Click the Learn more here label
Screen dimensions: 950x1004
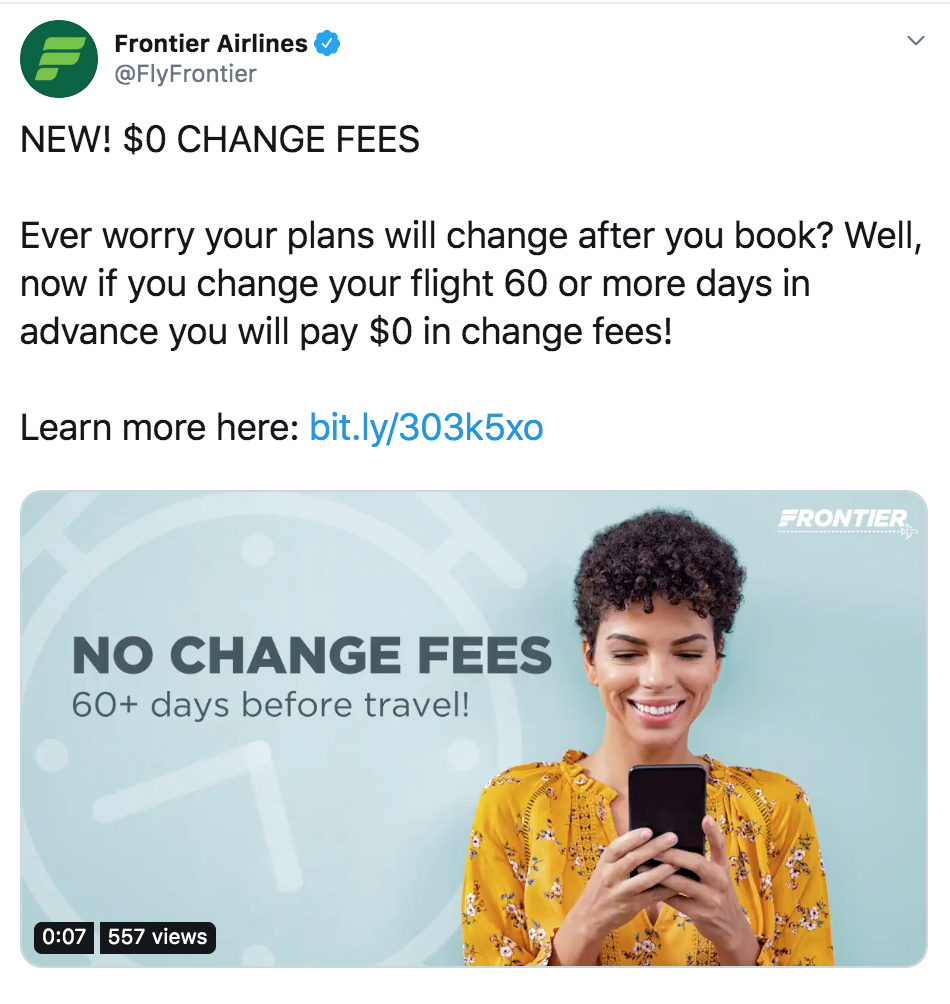coord(159,427)
